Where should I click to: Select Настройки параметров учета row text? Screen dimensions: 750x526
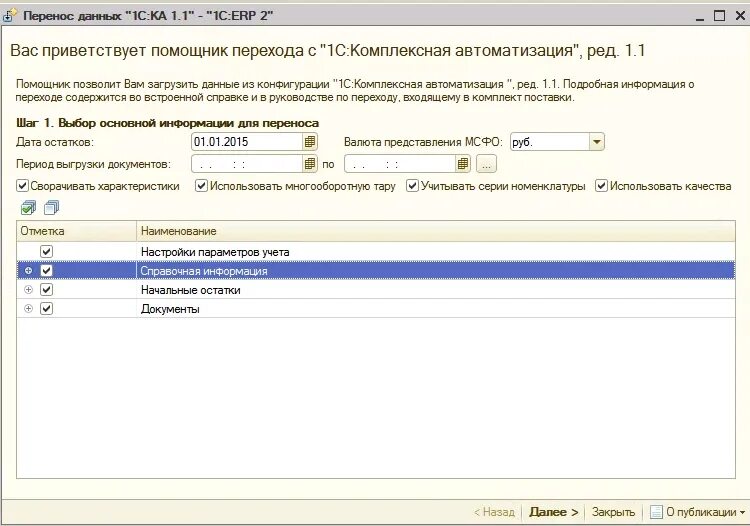[x=215, y=252]
